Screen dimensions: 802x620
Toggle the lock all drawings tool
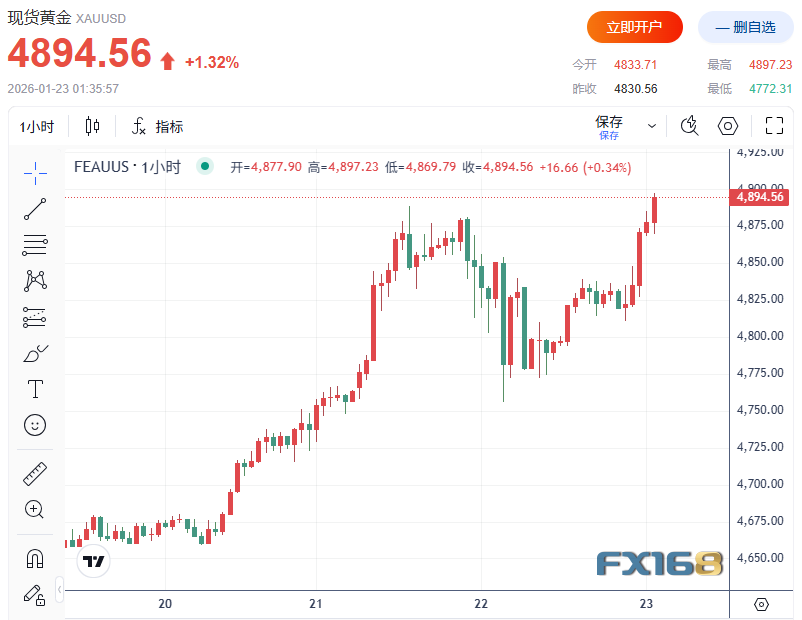pyautogui.click(x=35, y=594)
